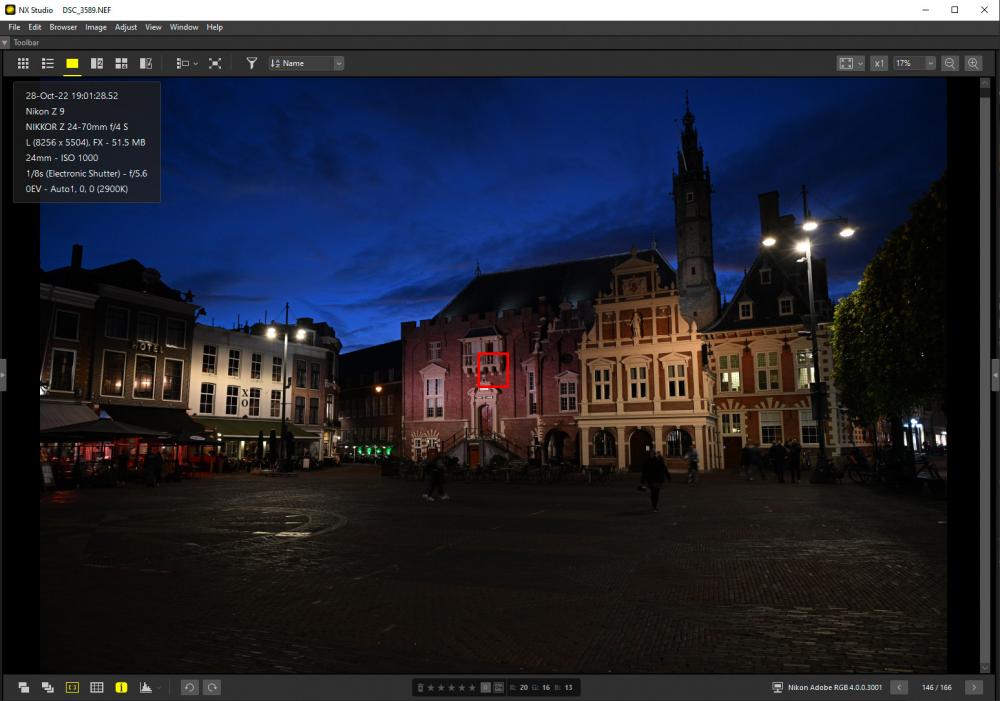Set rating to five stars

[472, 687]
